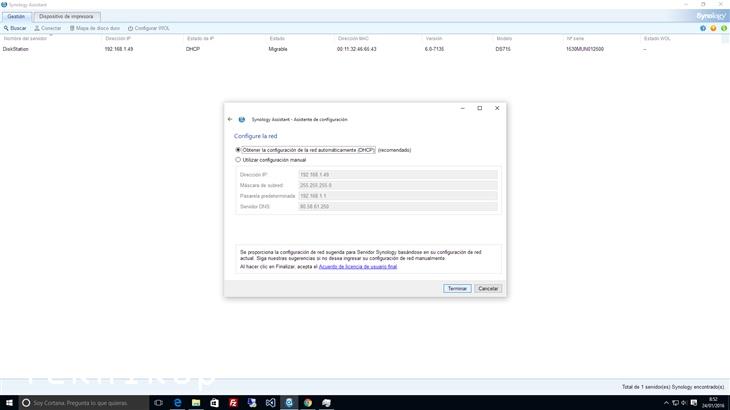Screen dimensions: 730x410
Task: Click the Dirección IP input field
Action: point(397,175)
